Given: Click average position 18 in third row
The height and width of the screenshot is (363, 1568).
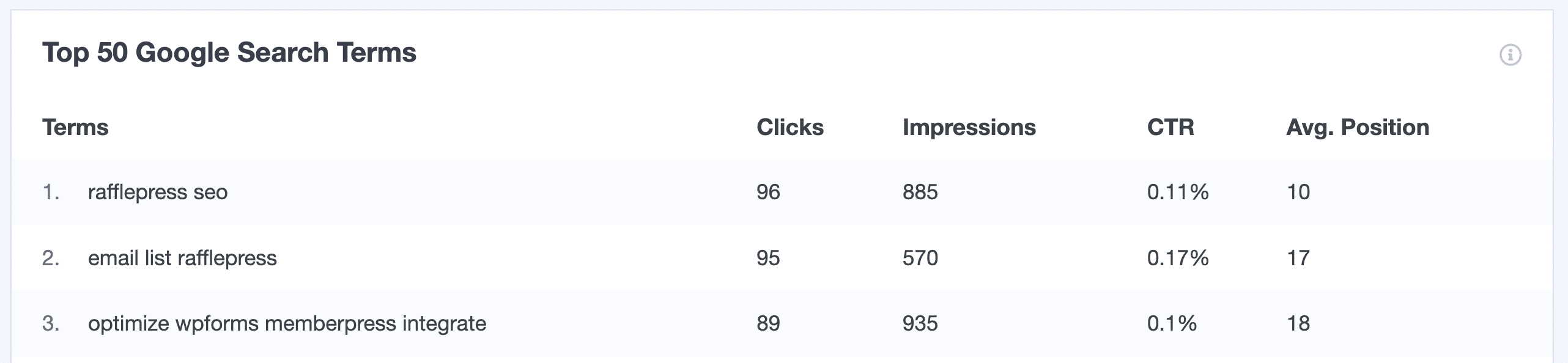Looking at the screenshot, I should [x=1298, y=323].
